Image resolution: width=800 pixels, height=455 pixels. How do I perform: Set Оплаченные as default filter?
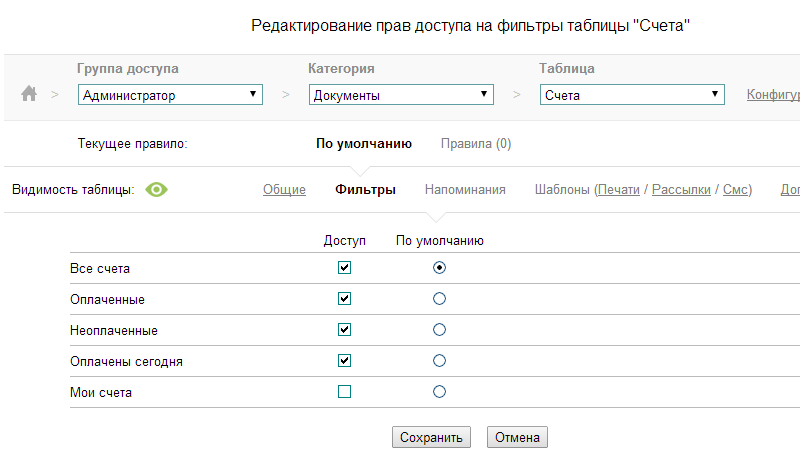click(439, 299)
